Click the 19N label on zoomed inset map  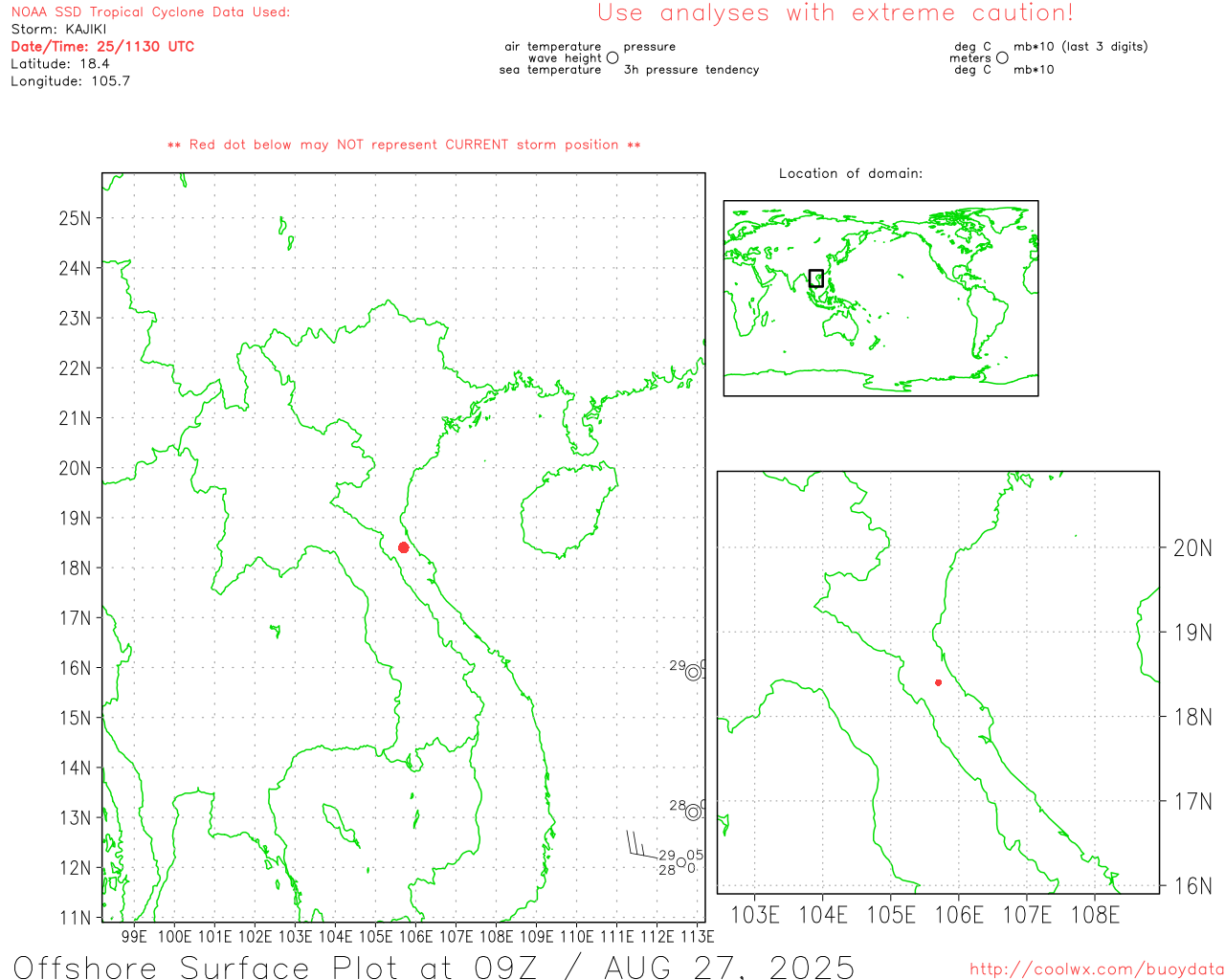coord(1192,633)
